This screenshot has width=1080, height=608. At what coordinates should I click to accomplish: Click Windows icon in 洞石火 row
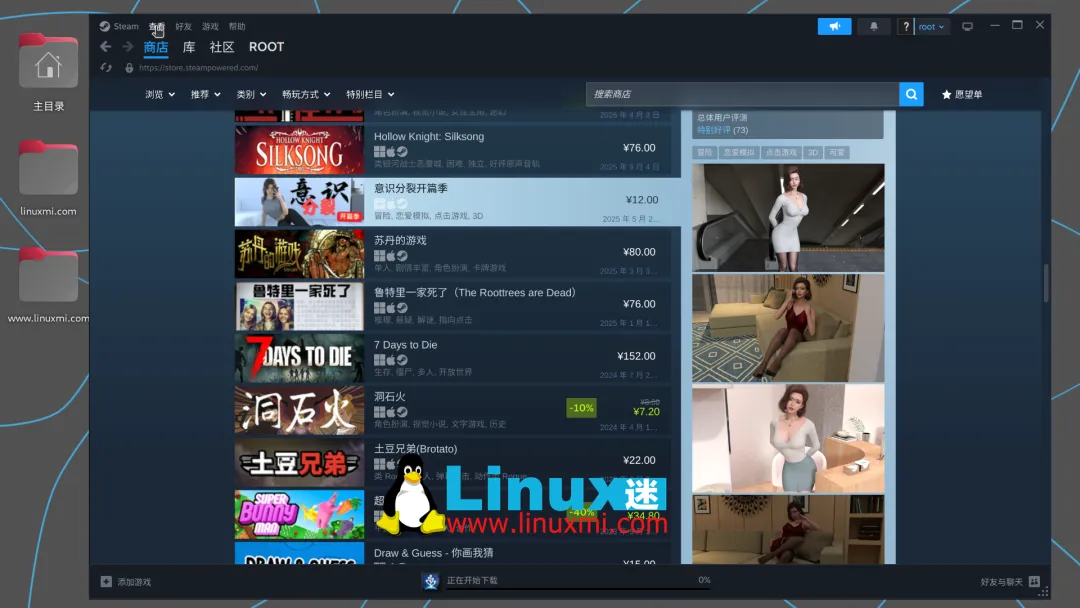click(x=380, y=412)
